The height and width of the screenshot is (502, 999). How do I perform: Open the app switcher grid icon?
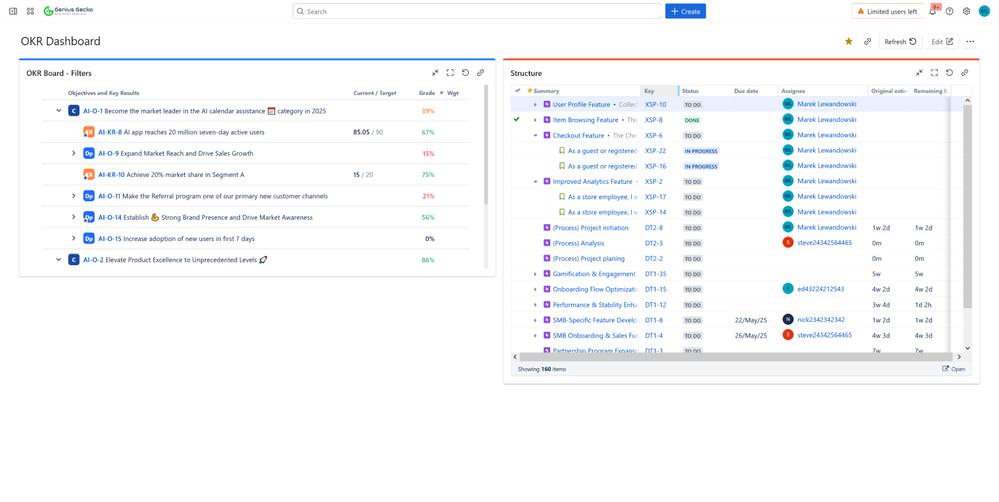pyautogui.click(x=30, y=11)
